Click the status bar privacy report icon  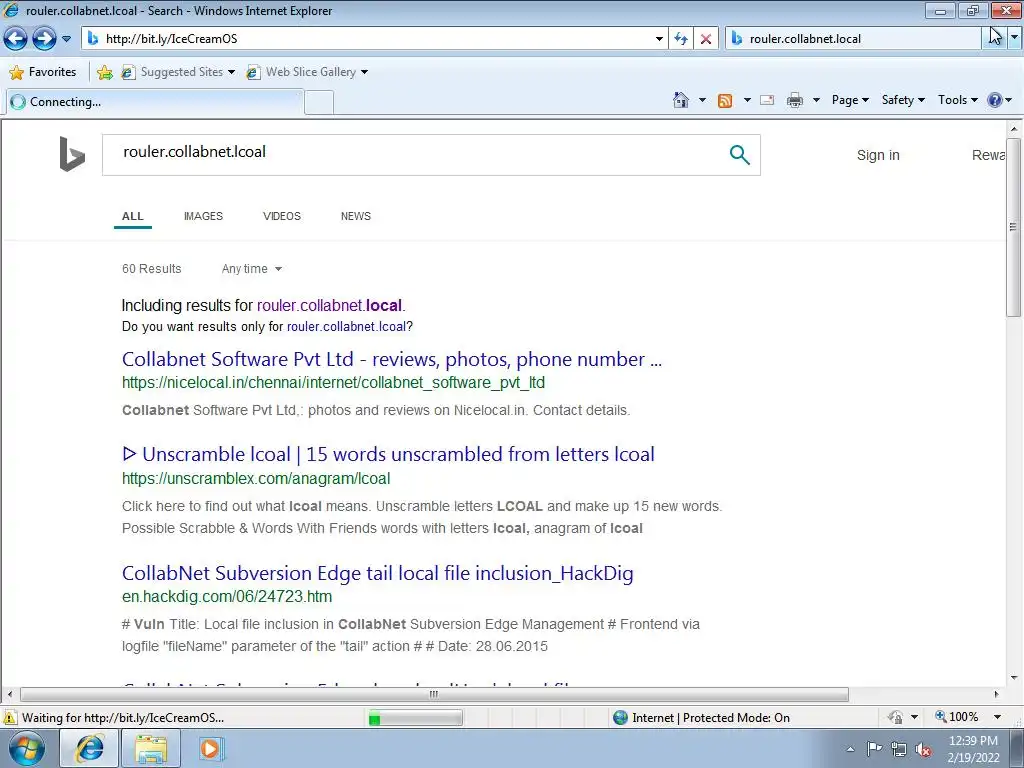pyautogui.click(x=895, y=718)
